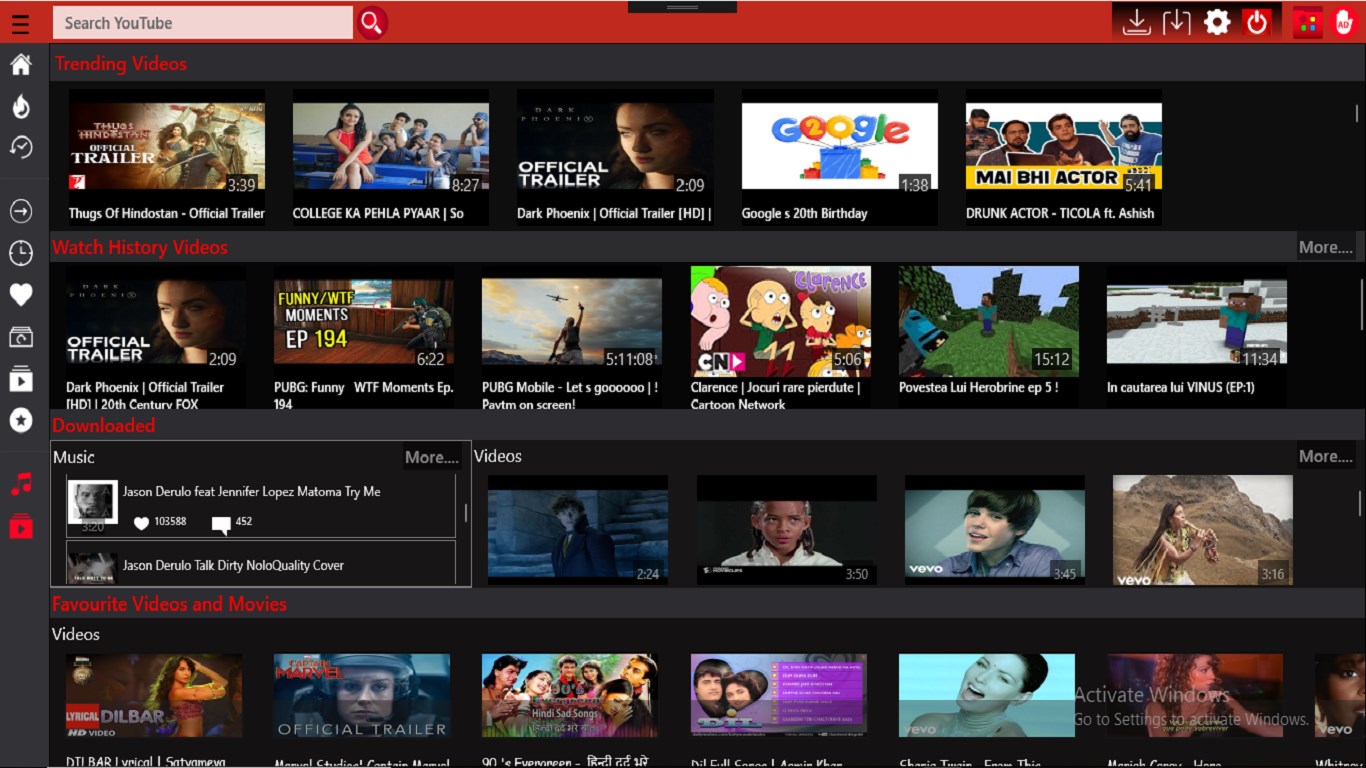This screenshot has height=768, width=1366.
Task: Open the 5:11:08 PUBG Mobile thumbnail
Action: 572,322
